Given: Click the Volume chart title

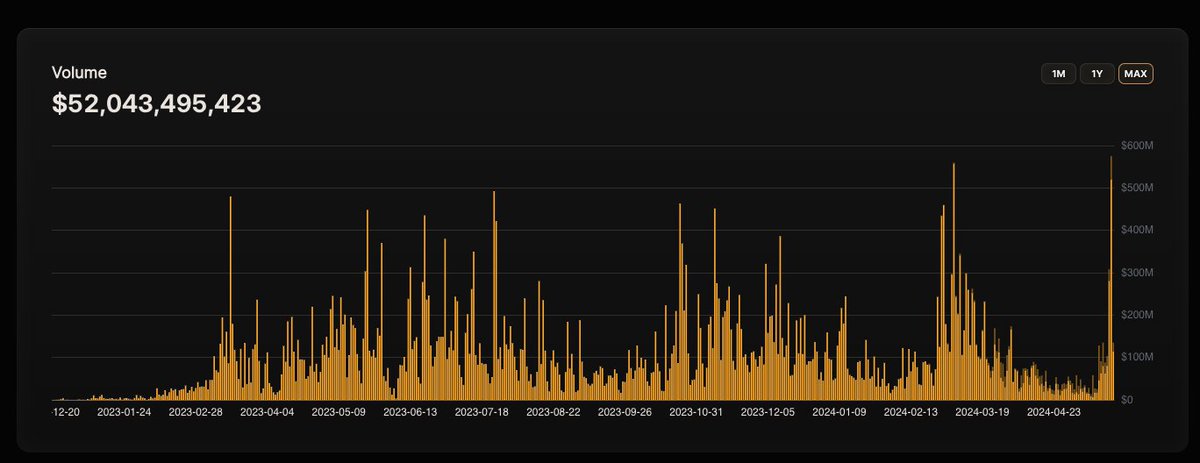Looking at the screenshot, I should (79, 73).
